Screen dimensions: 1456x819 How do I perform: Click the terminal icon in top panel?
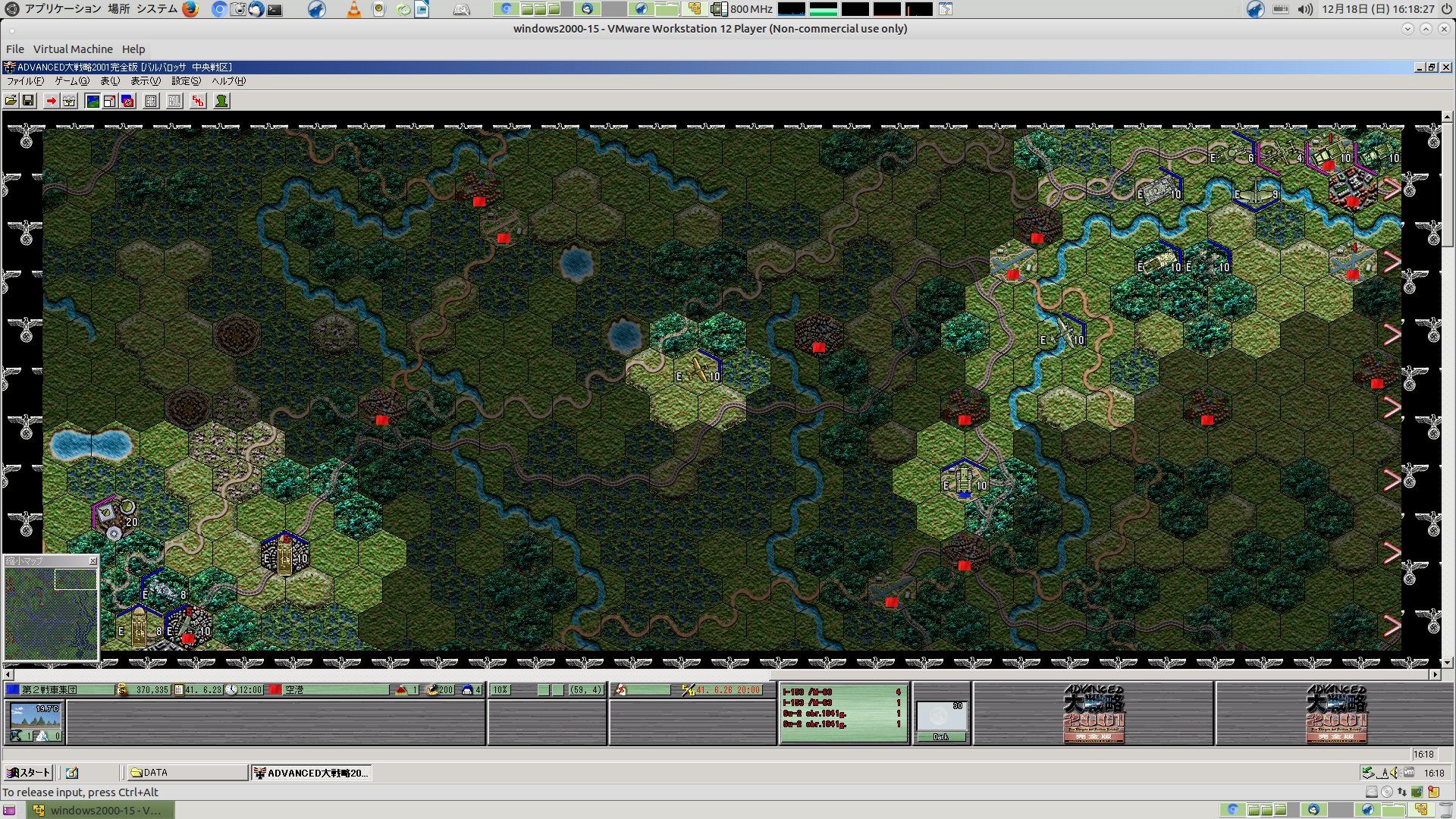[275, 9]
